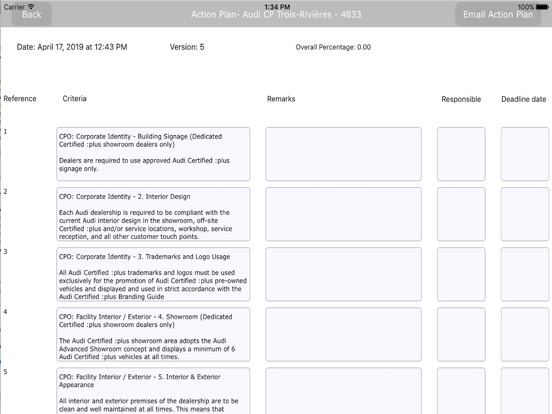Focus Remarks field for Trademarks and Logo row
The image size is (552, 414).
(x=343, y=274)
